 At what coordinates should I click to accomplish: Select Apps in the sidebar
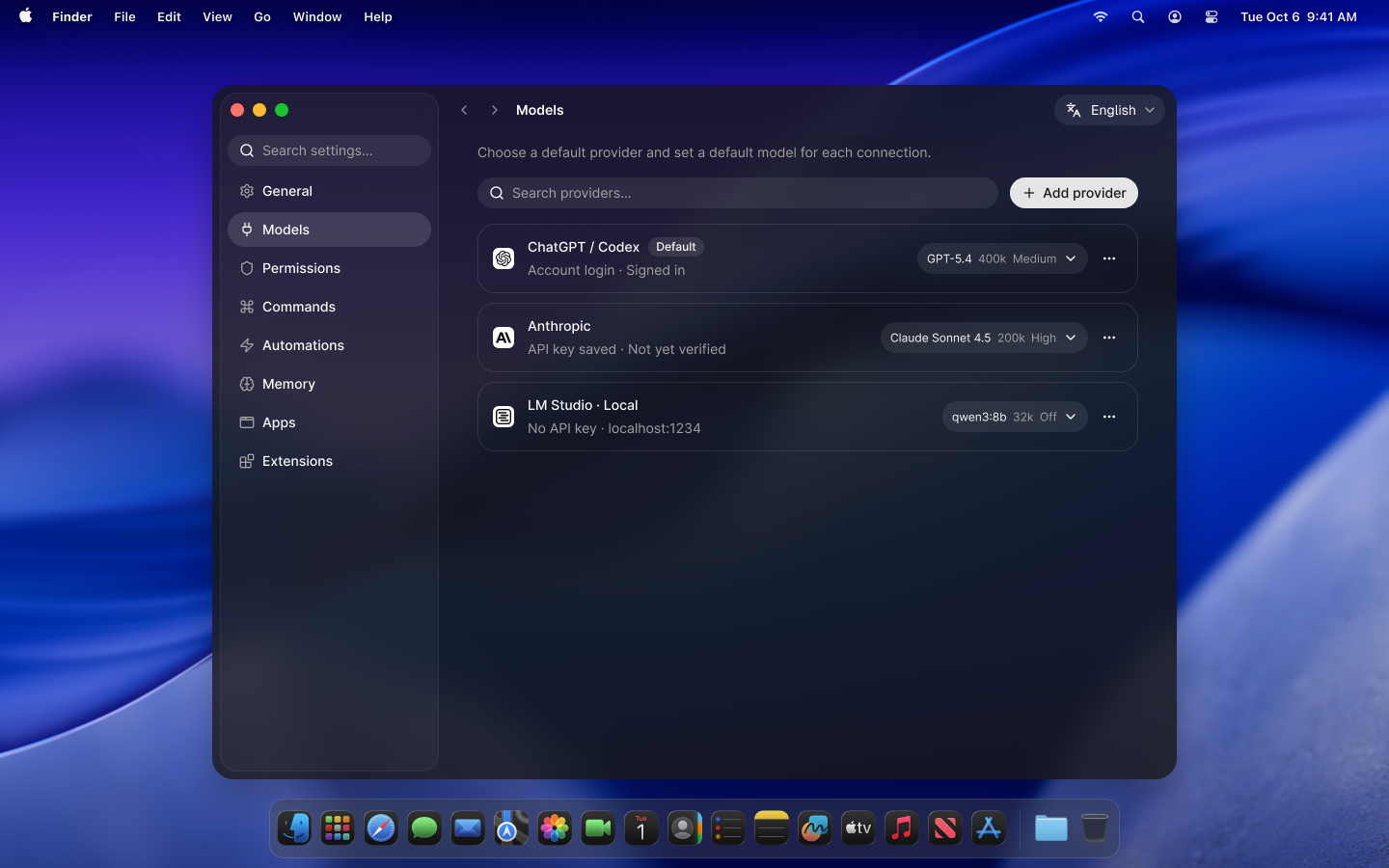coord(329,422)
